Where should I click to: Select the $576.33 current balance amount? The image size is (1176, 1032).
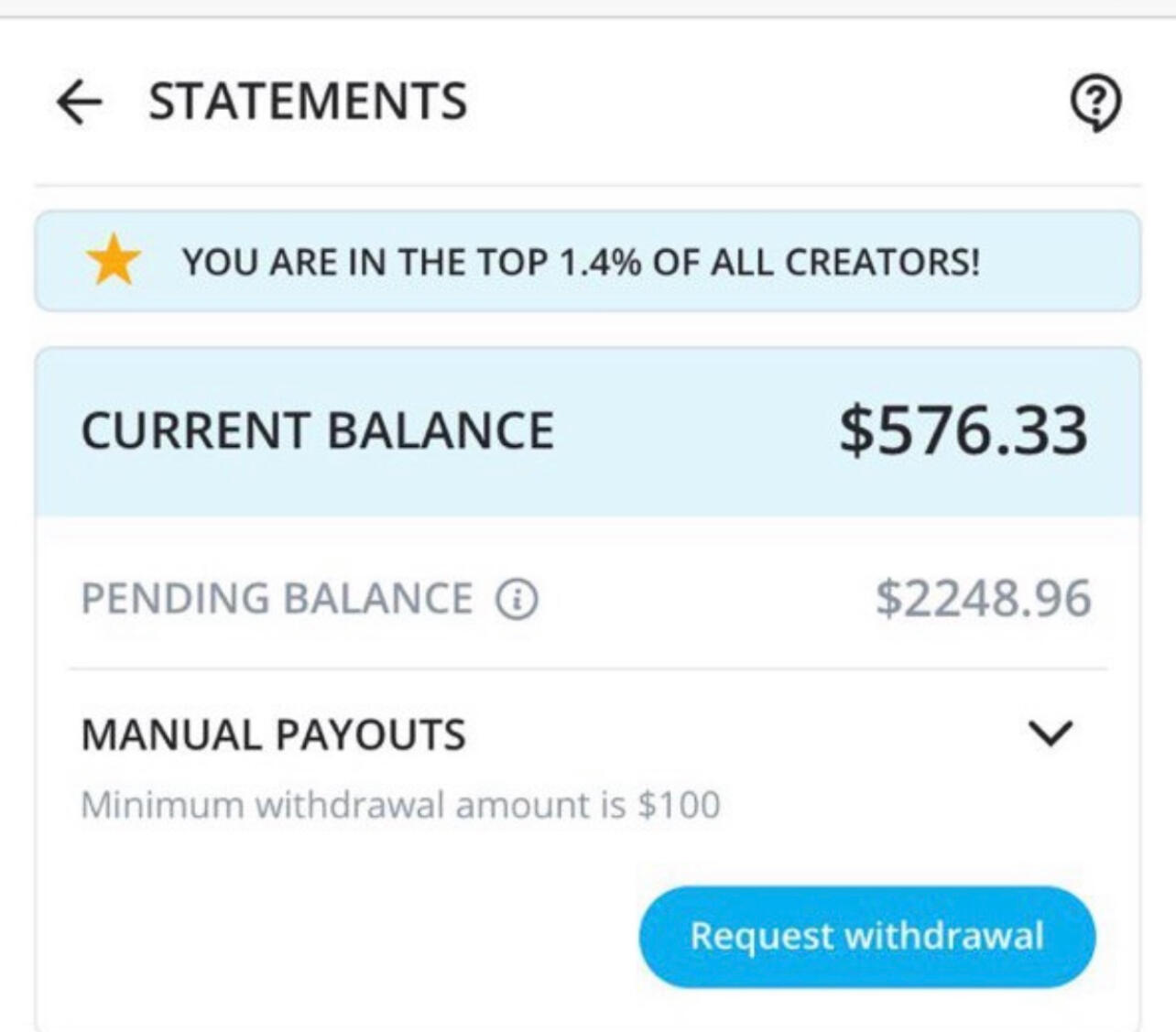pyautogui.click(x=964, y=430)
